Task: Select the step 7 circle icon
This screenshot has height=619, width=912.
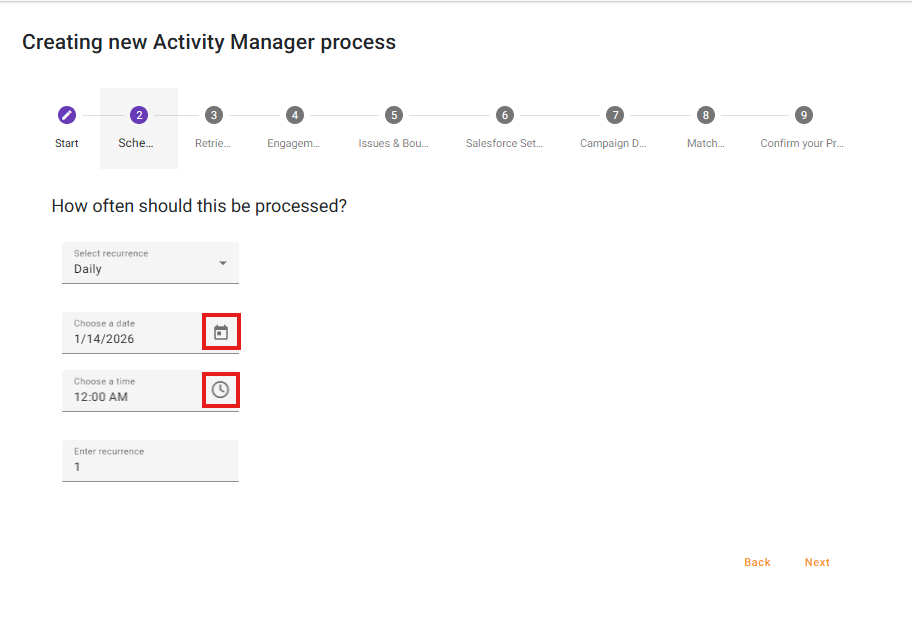Action: coord(614,115)
